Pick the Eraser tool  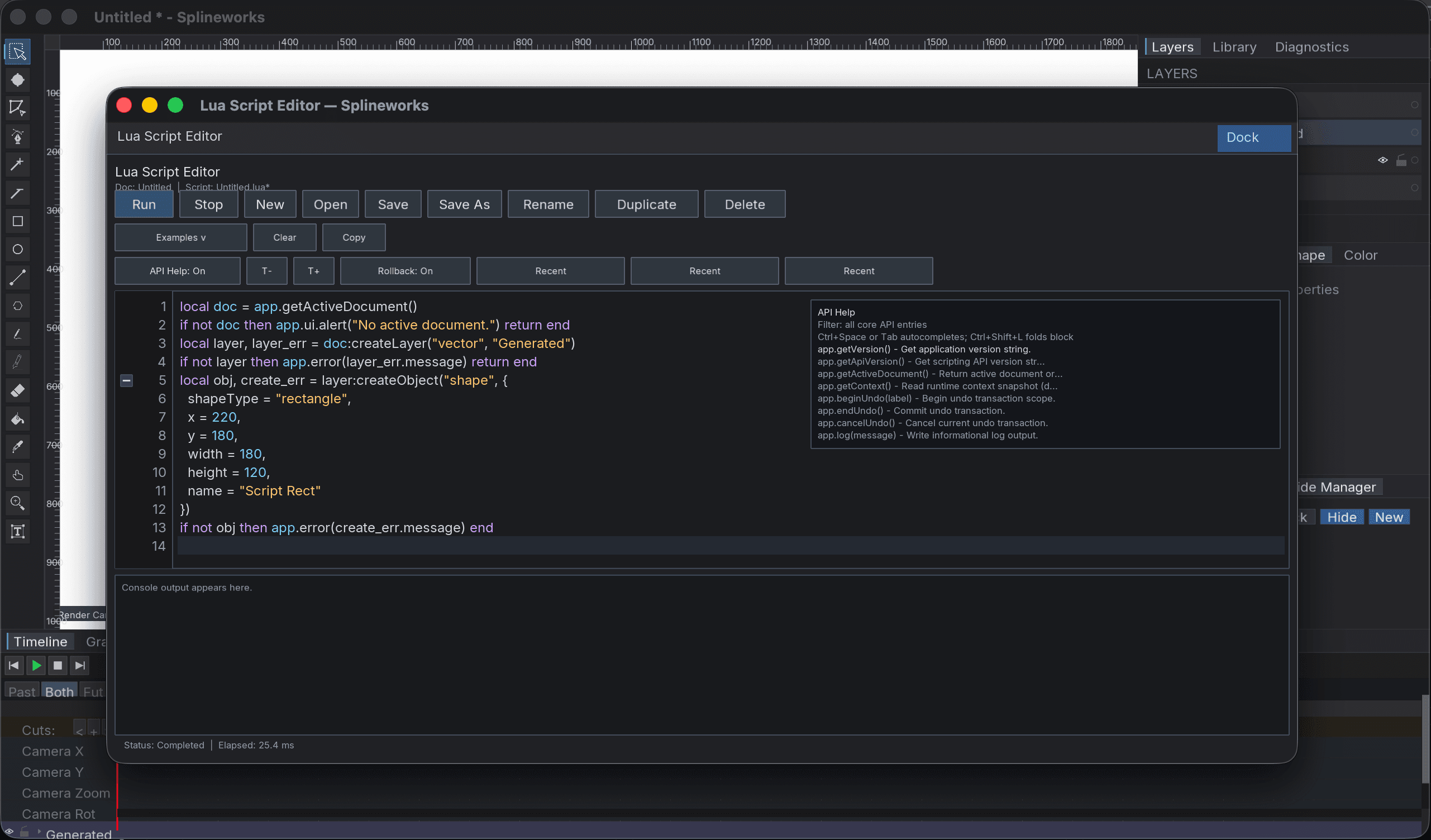point(18,391)
